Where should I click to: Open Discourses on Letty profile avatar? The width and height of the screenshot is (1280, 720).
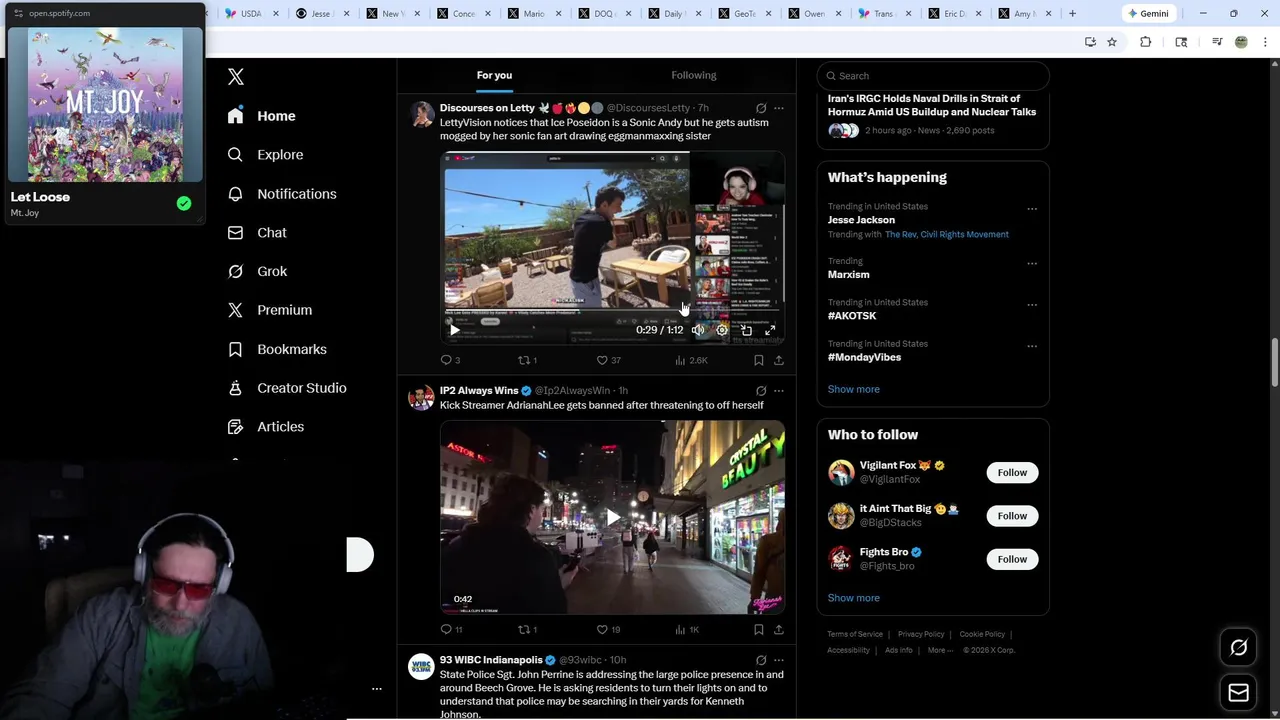pyautogui.click(x=421, y=114)
